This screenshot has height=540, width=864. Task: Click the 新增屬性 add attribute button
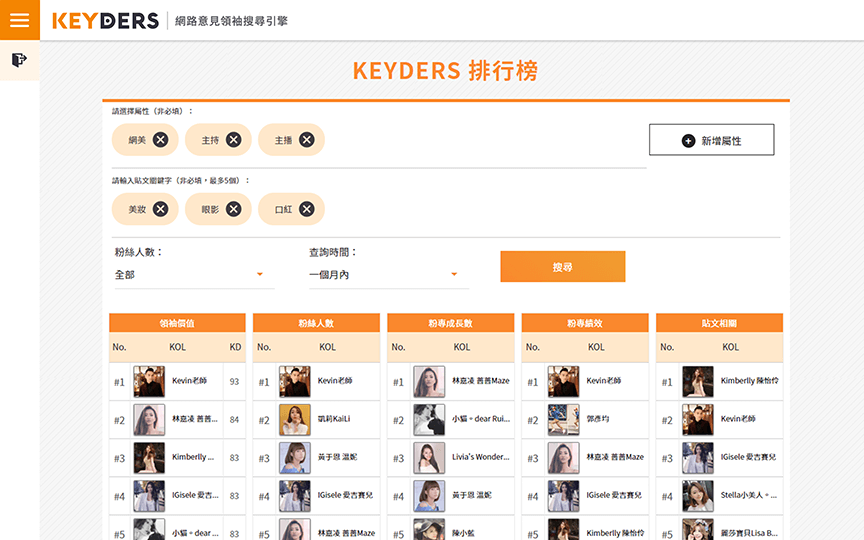(x=711, y=140)
